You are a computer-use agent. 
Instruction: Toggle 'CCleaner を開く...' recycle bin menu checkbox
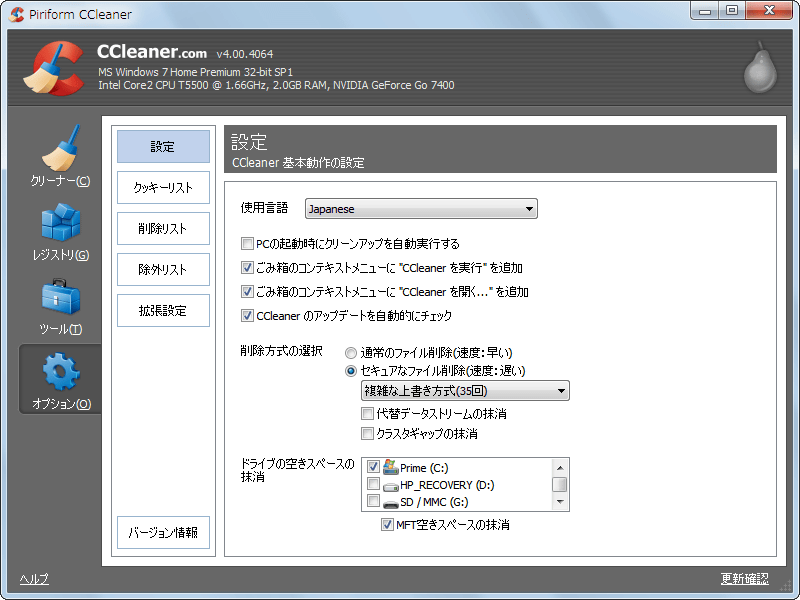pyautogui.click(x=247, y=291)
